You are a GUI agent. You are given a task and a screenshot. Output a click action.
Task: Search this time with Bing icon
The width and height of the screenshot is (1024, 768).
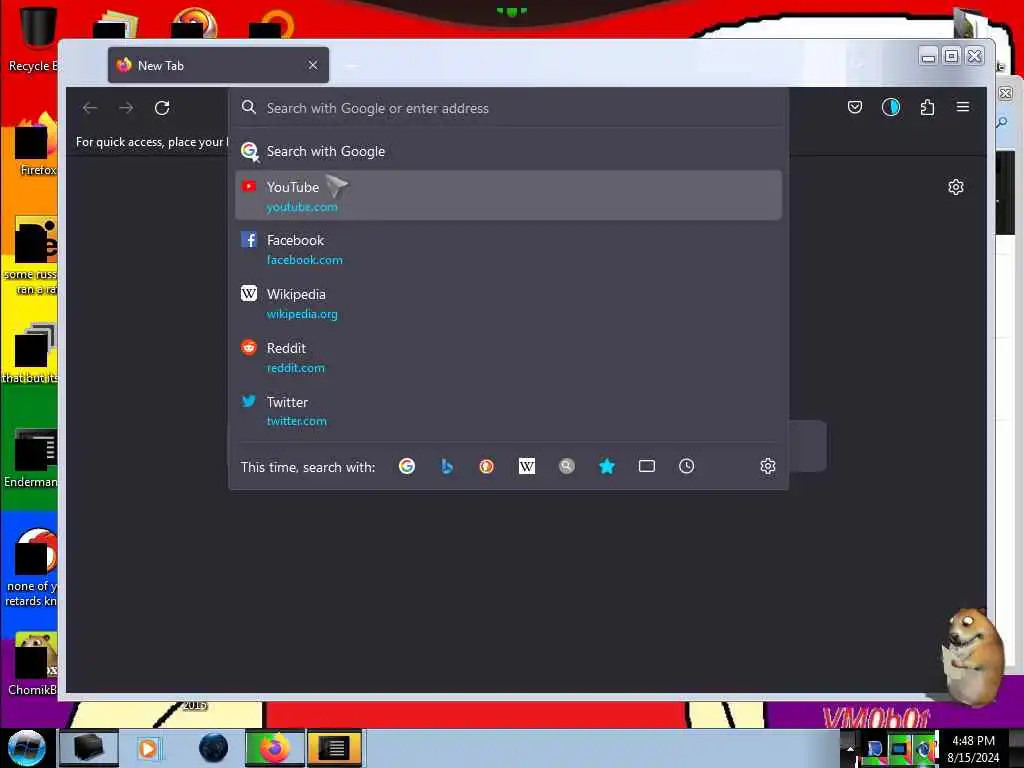click(x=447, y=466)
